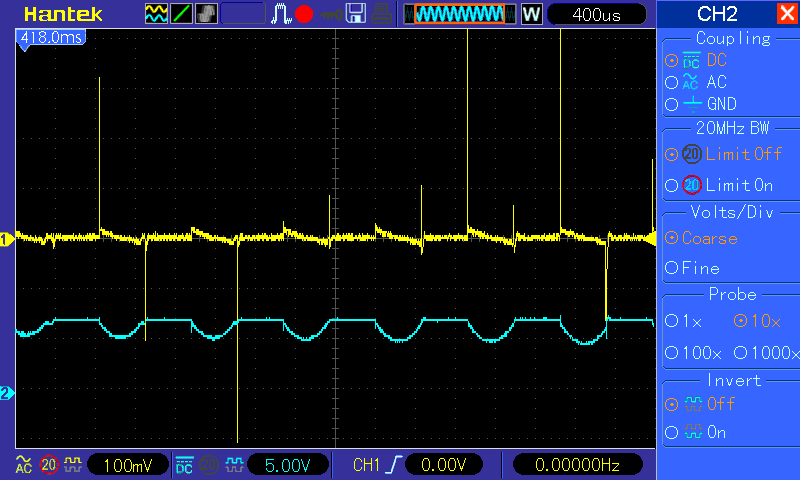
Task: Click the printer icon
Action: pyautogui.click(x=381, y=14)
